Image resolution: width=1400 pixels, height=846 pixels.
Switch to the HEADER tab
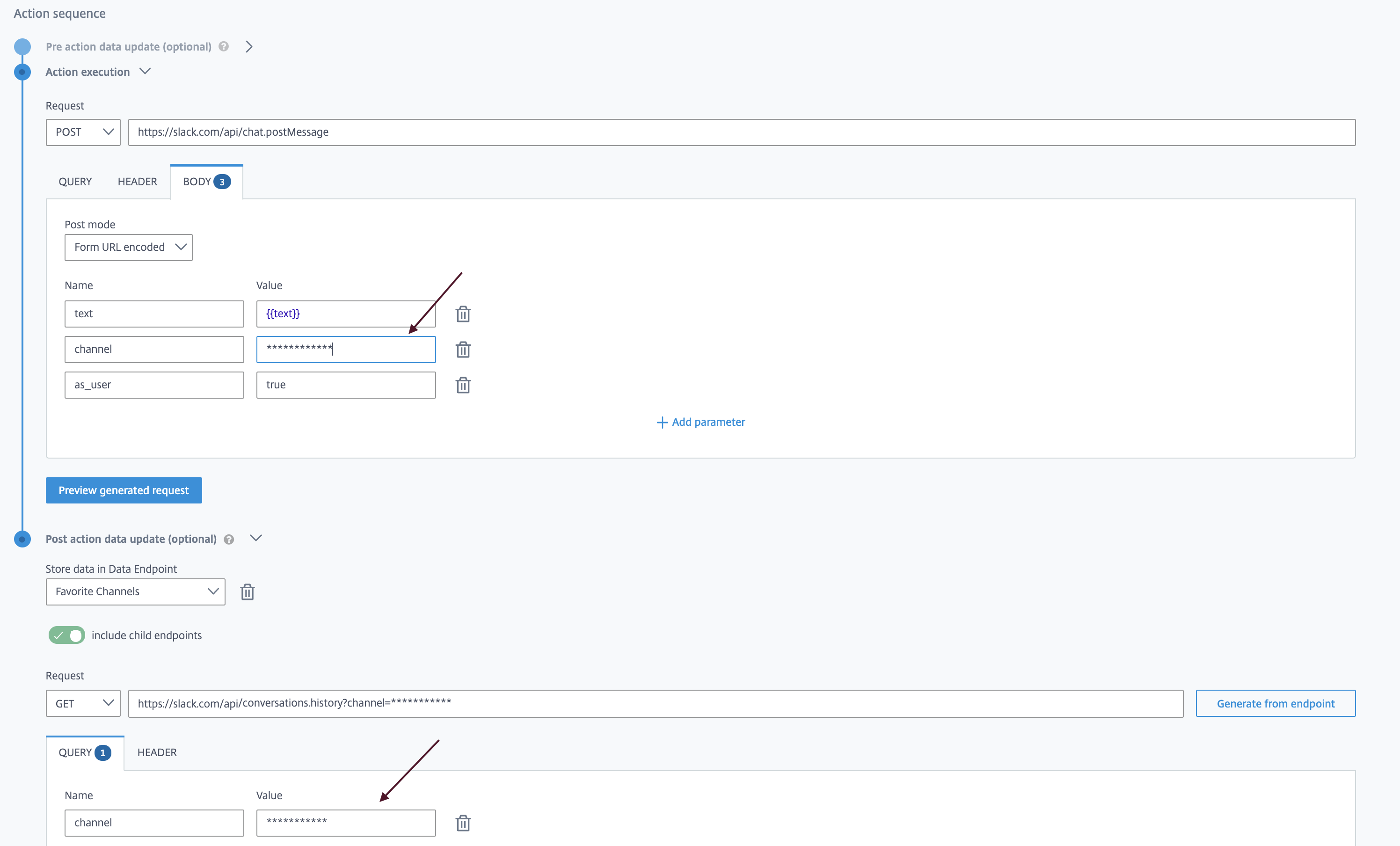coord(137,181)
